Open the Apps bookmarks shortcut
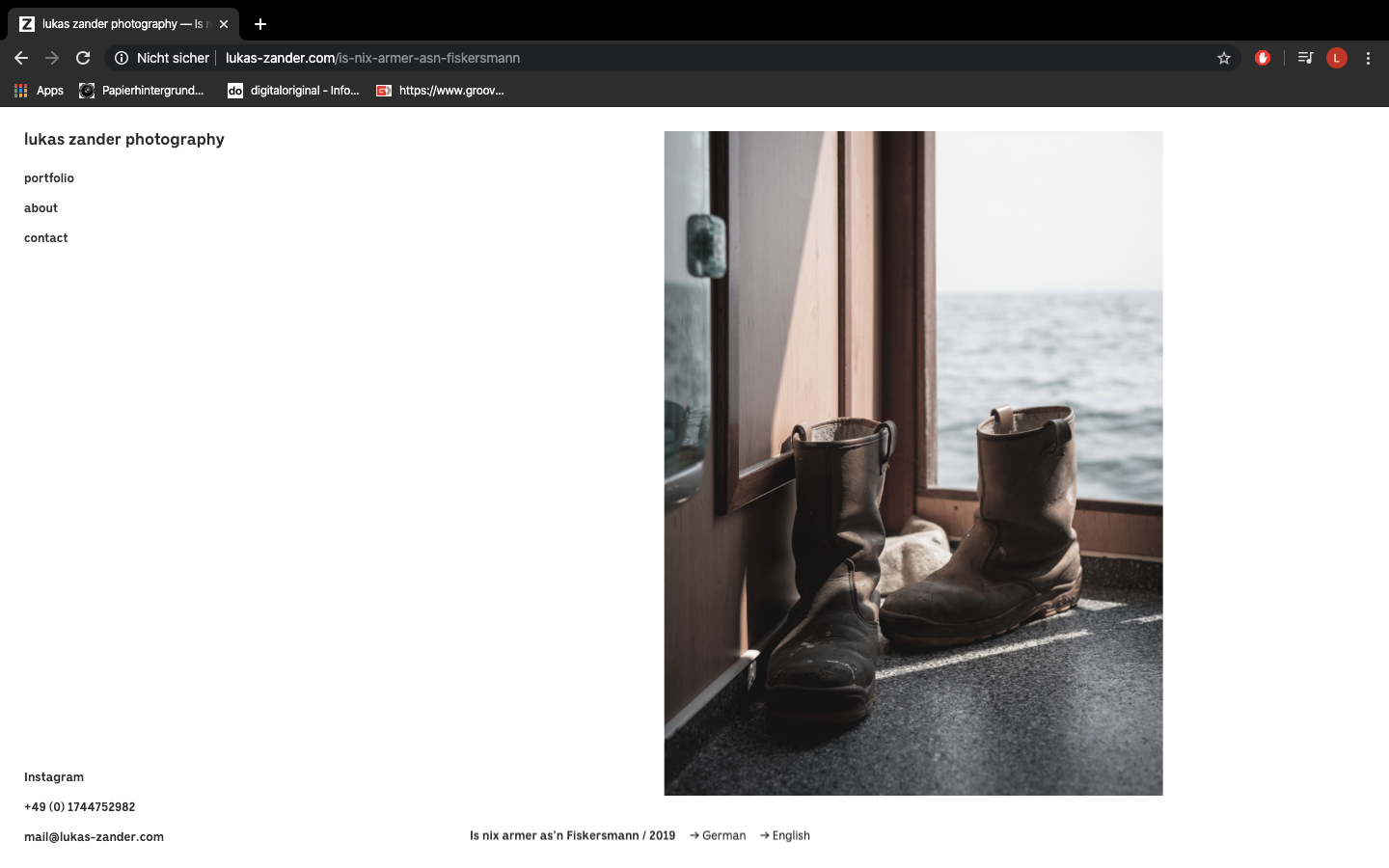The image size is (1389, 868). pos(39,91)
